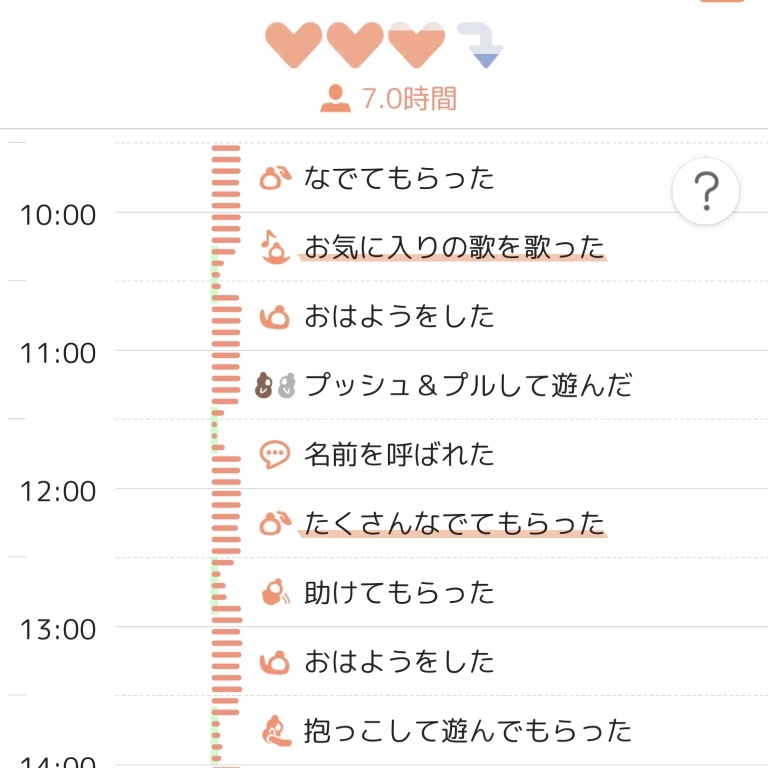The image size is (768, 768).
Task: Click the hug icon beside 抱っこして遊んでもらった
Action: pyautogui.click(x=275, y=731)
